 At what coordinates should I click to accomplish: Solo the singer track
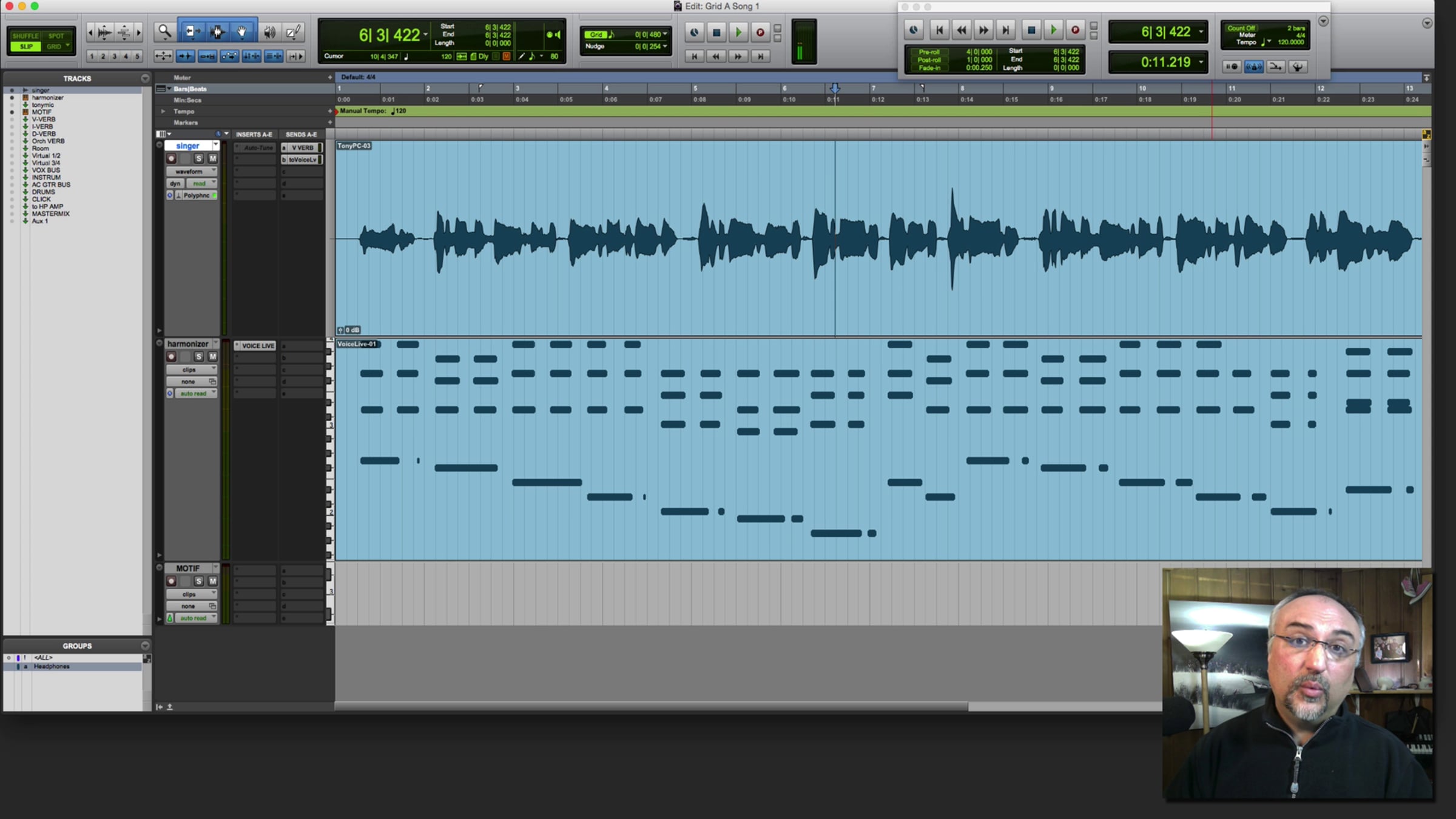tap(198, 158)
